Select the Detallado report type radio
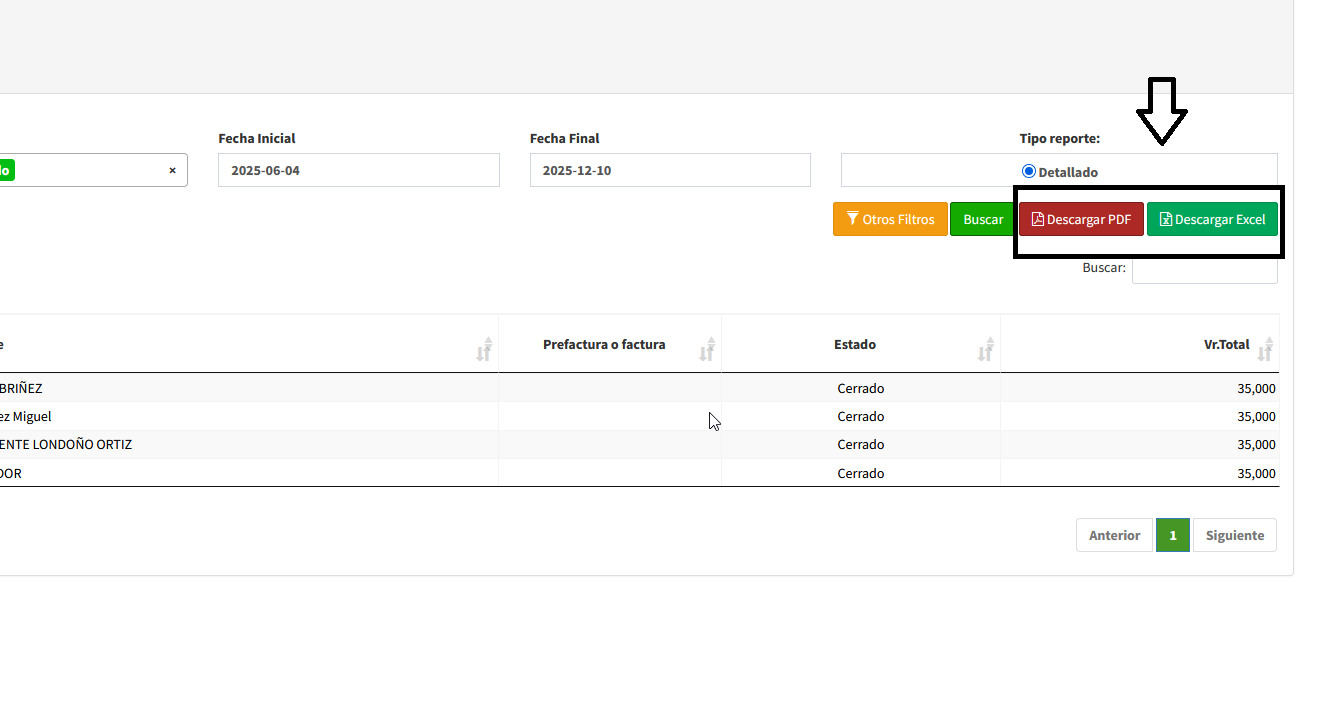This screenshot has height=704, width=1319. click(1028, 171)
